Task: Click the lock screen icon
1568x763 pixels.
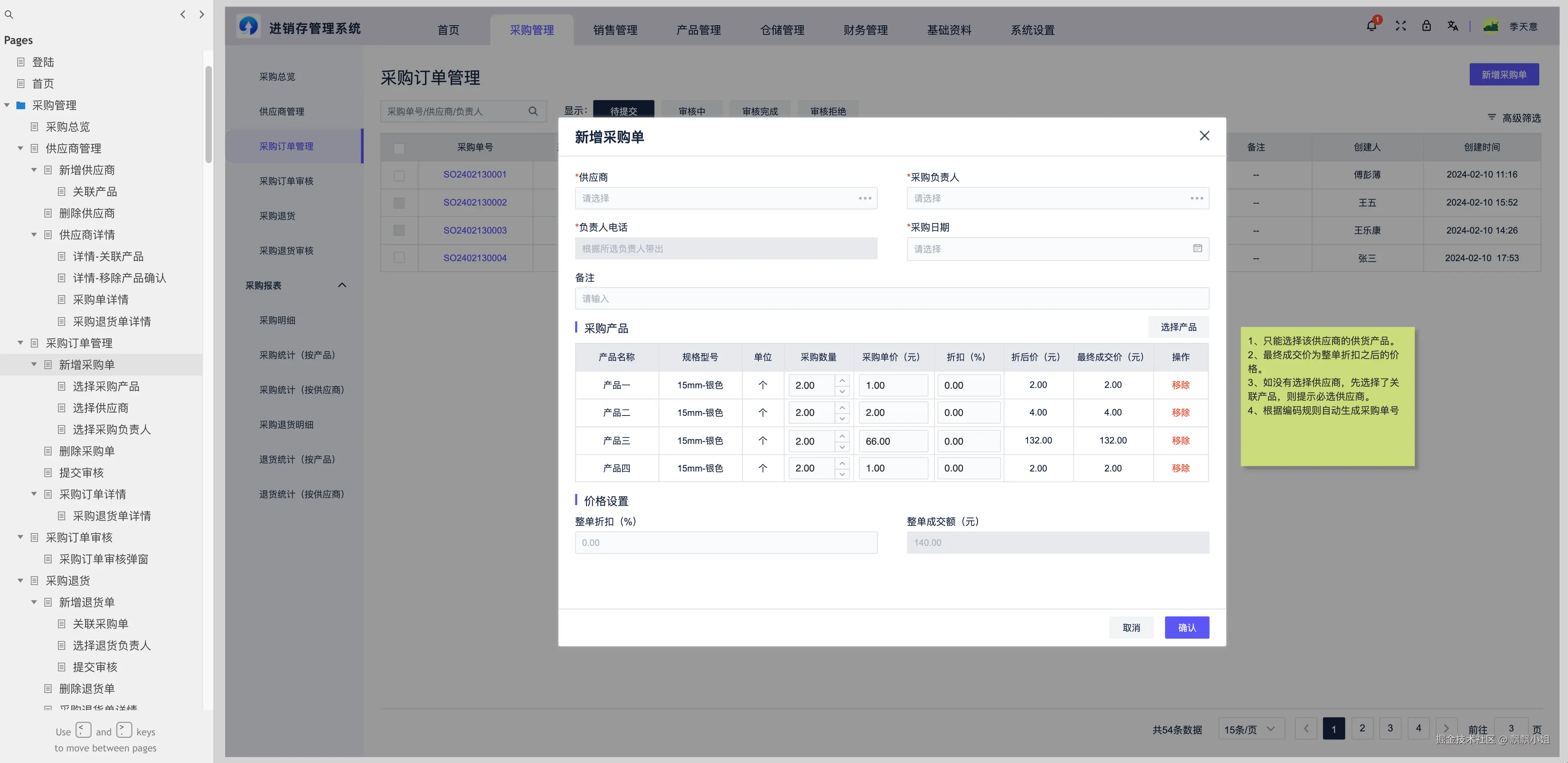Action: coord(1426,26)
